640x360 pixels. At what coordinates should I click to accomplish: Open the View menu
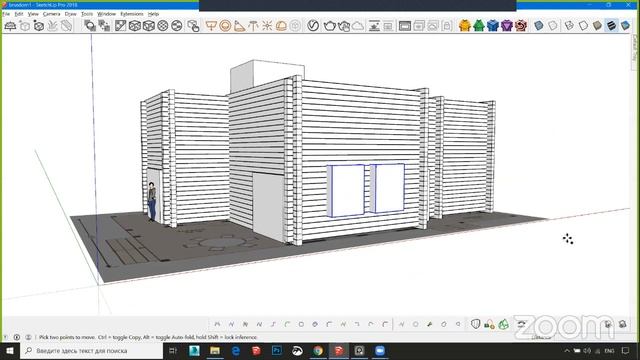point(33,14)
